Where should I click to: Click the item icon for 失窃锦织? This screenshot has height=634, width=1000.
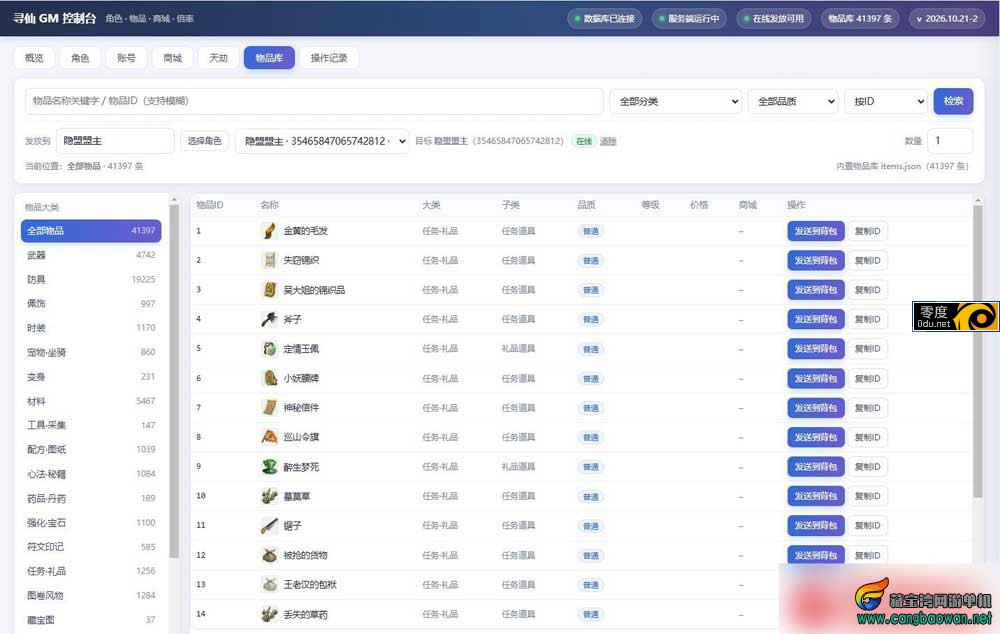[x=269, y=260]
